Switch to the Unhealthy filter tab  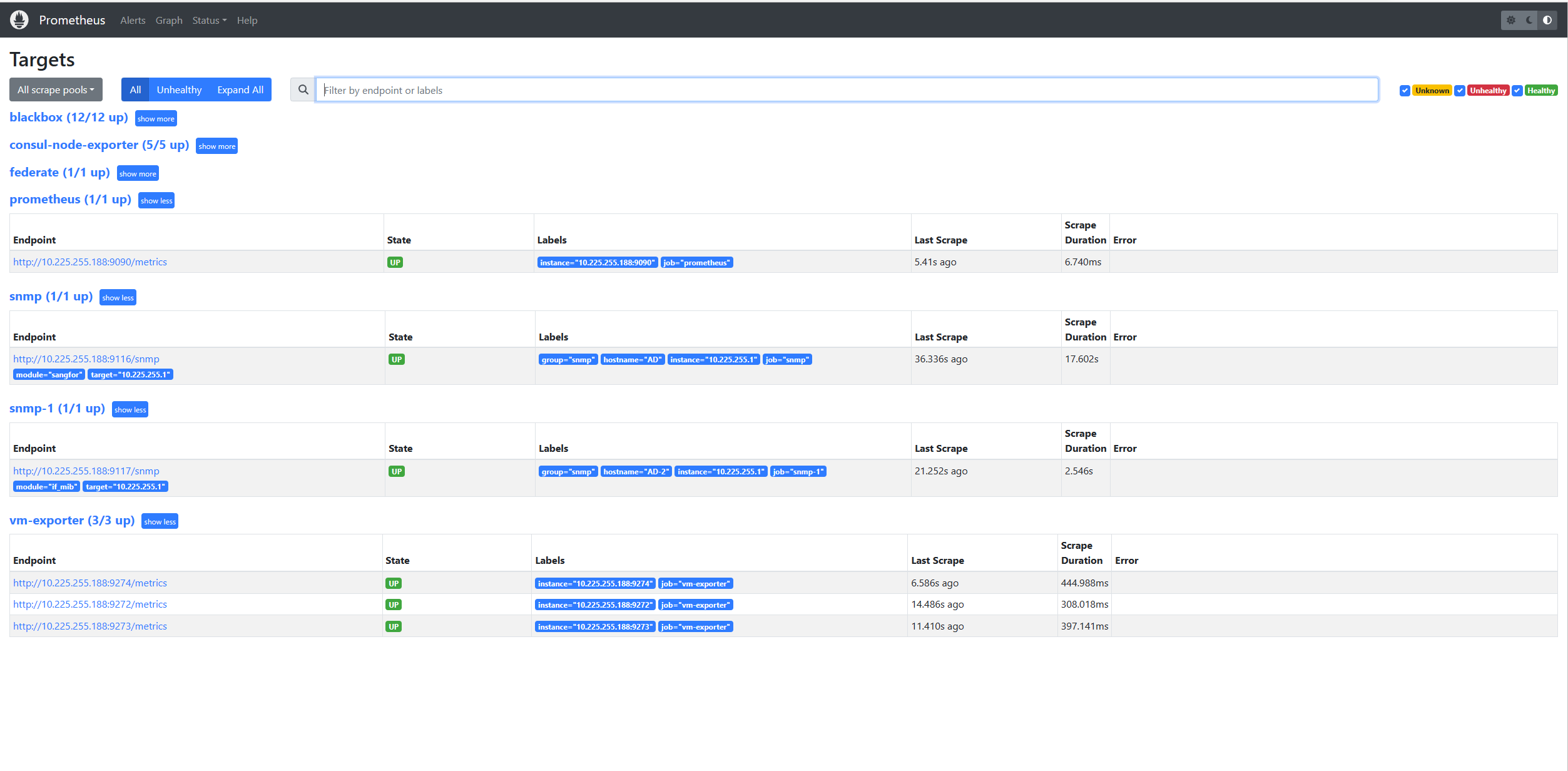click(x=179, y=89)
